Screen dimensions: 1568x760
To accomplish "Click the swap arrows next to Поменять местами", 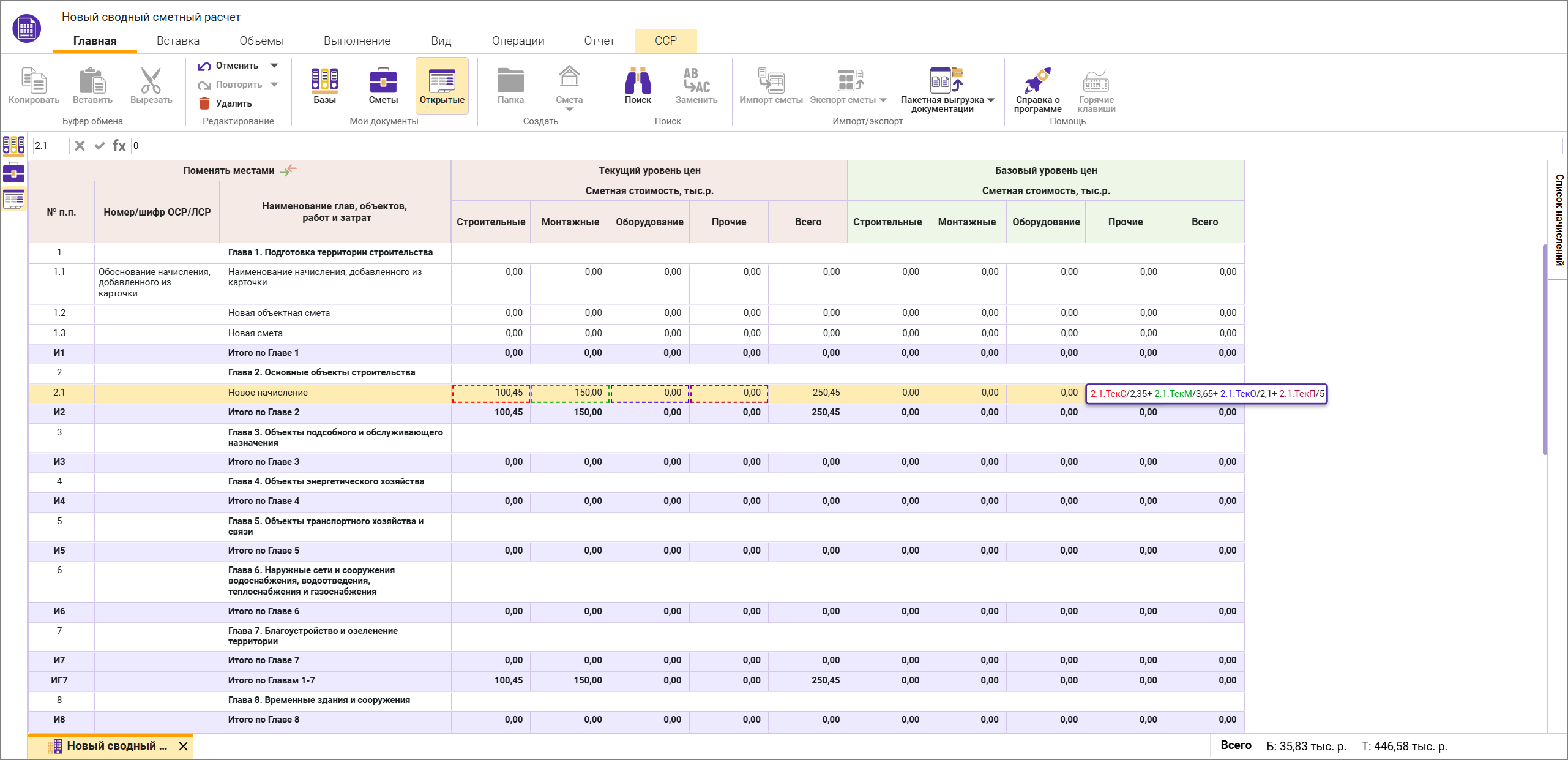I will coord(288,170).
